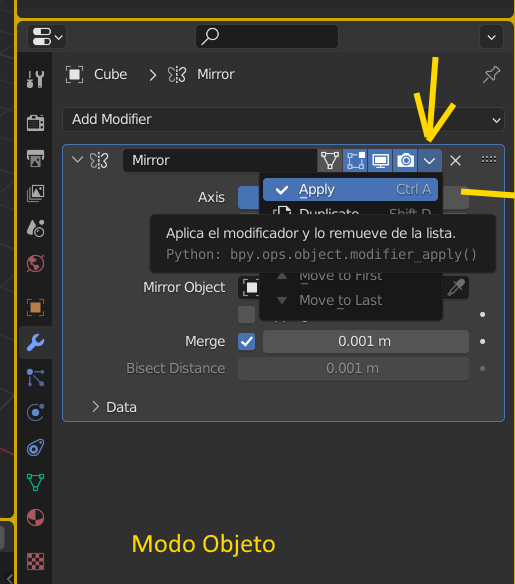Viewport: 515px width, 584px height.
Task: Open the Object Data mesh properties tab
Action: pyautogui.click(x=36, y=482)
